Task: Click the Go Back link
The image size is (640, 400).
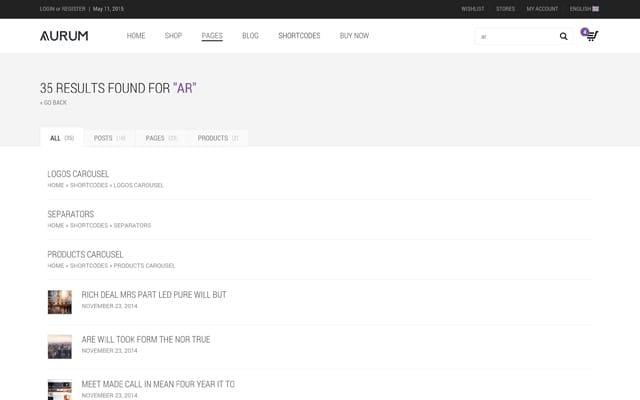Action: point(53,103)
